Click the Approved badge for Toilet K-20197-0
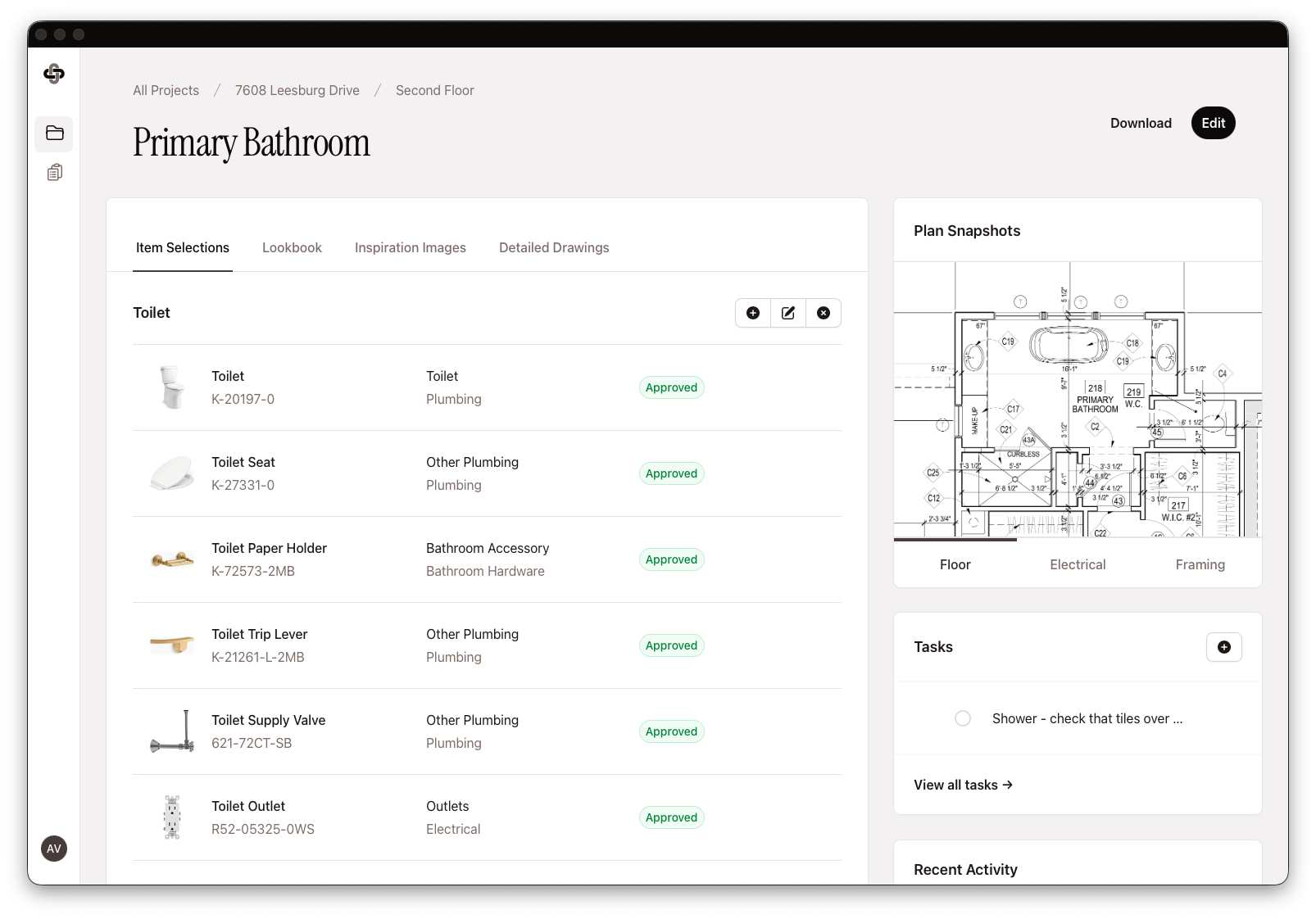This screenshot has width=1316, height=919. point(671,387)
